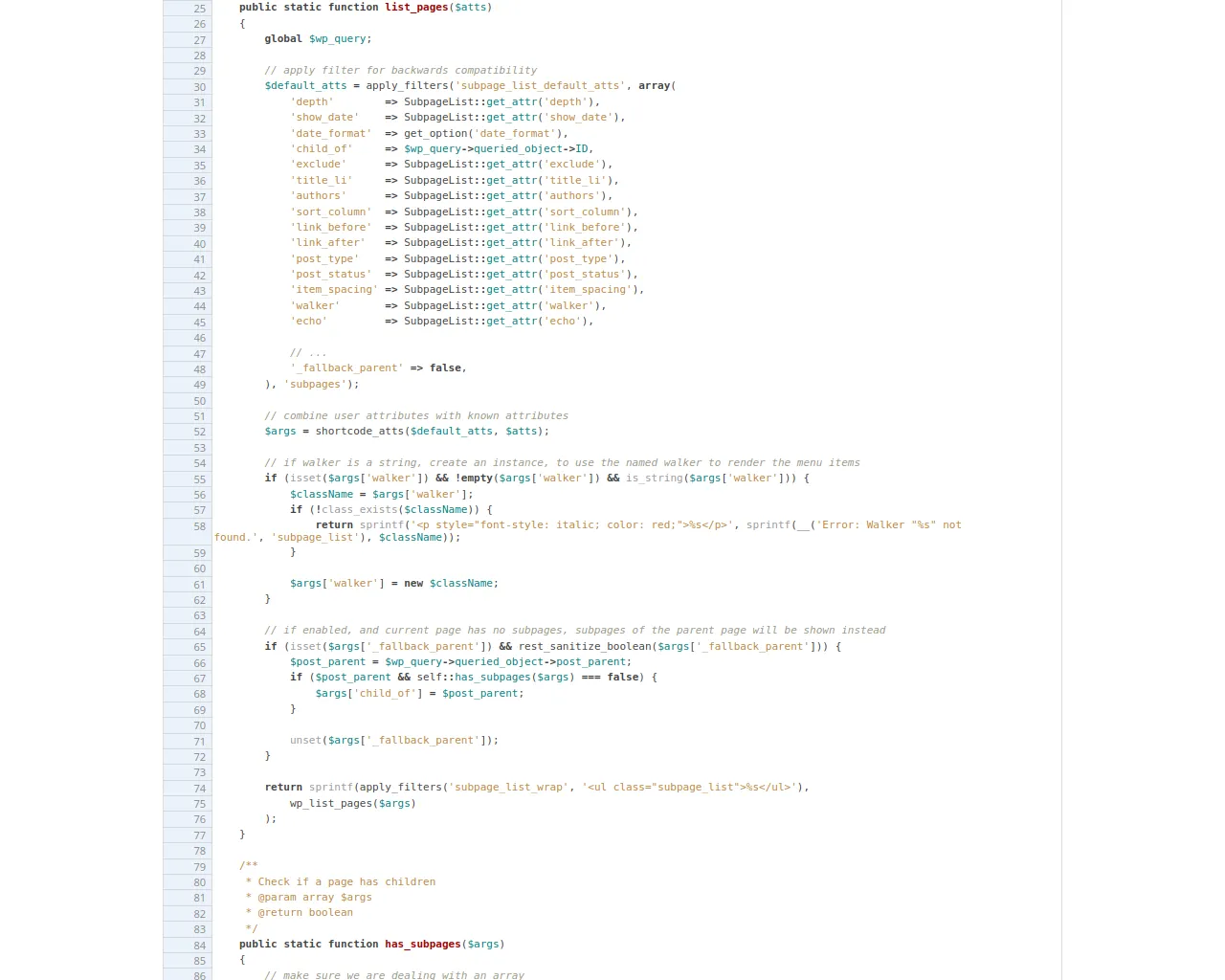Click '@return boolean' docblock line
The height and width of the screenshot is (980, 1225).
pyautogui.click(x=305, y=912)
